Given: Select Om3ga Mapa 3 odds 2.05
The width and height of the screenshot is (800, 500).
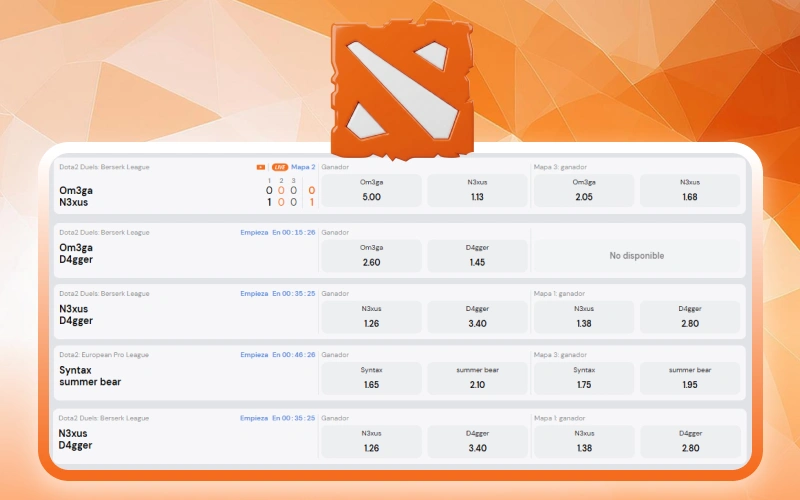Looking at the screenshot, I should point(584,190).
